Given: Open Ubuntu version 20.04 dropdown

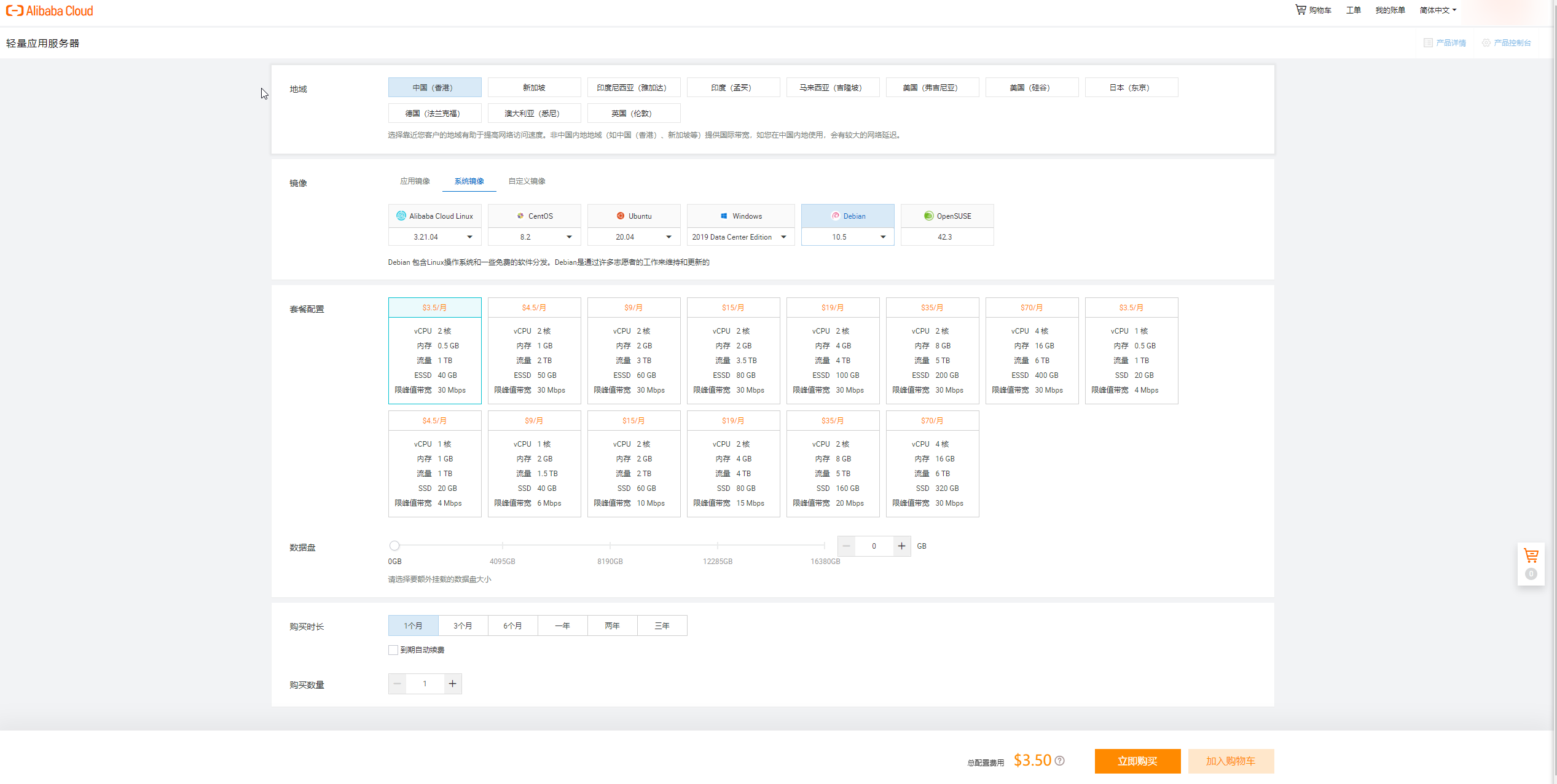Looking at the screenshot, I should coord(633,237).
